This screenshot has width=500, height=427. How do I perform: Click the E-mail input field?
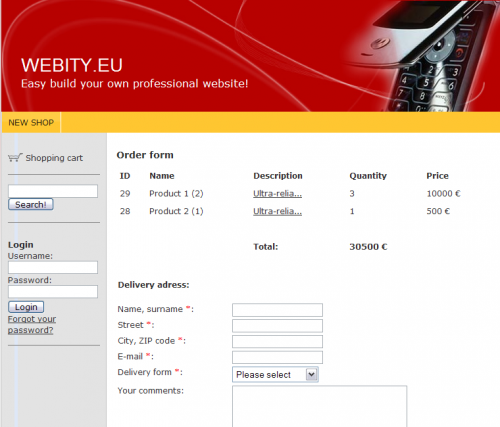click(x=277, y=357)
